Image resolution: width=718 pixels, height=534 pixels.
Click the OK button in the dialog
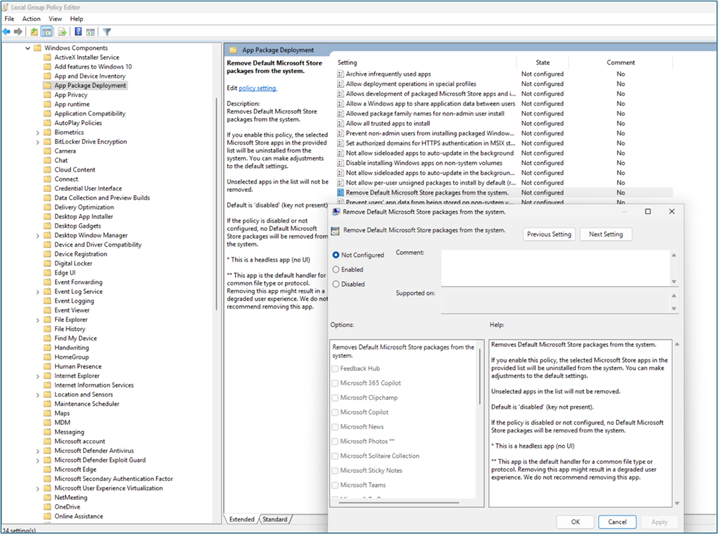[x=575, y=522]
